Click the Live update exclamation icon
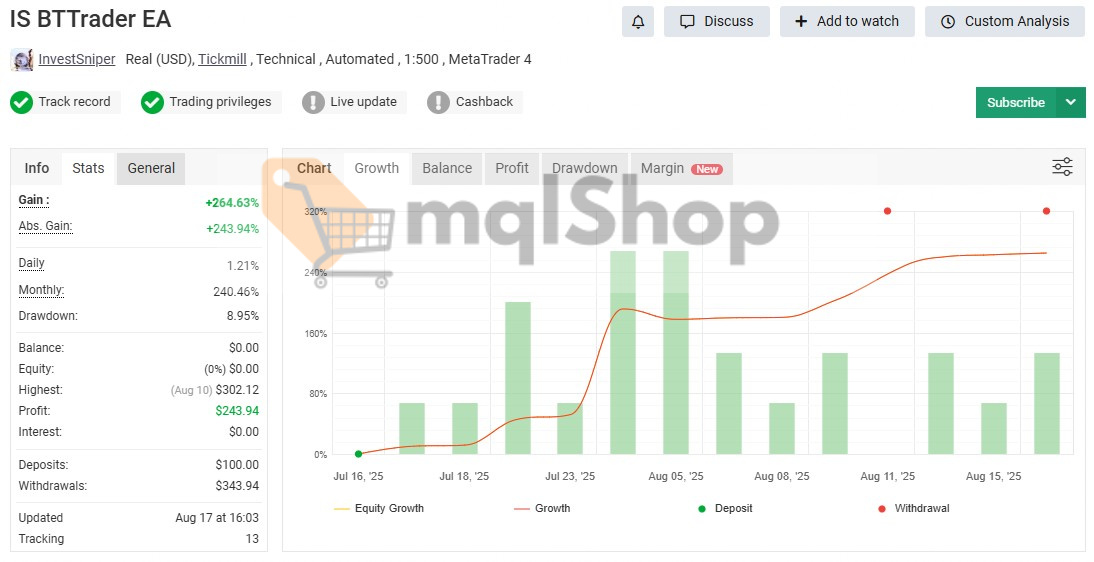 [x=313, y=103]
